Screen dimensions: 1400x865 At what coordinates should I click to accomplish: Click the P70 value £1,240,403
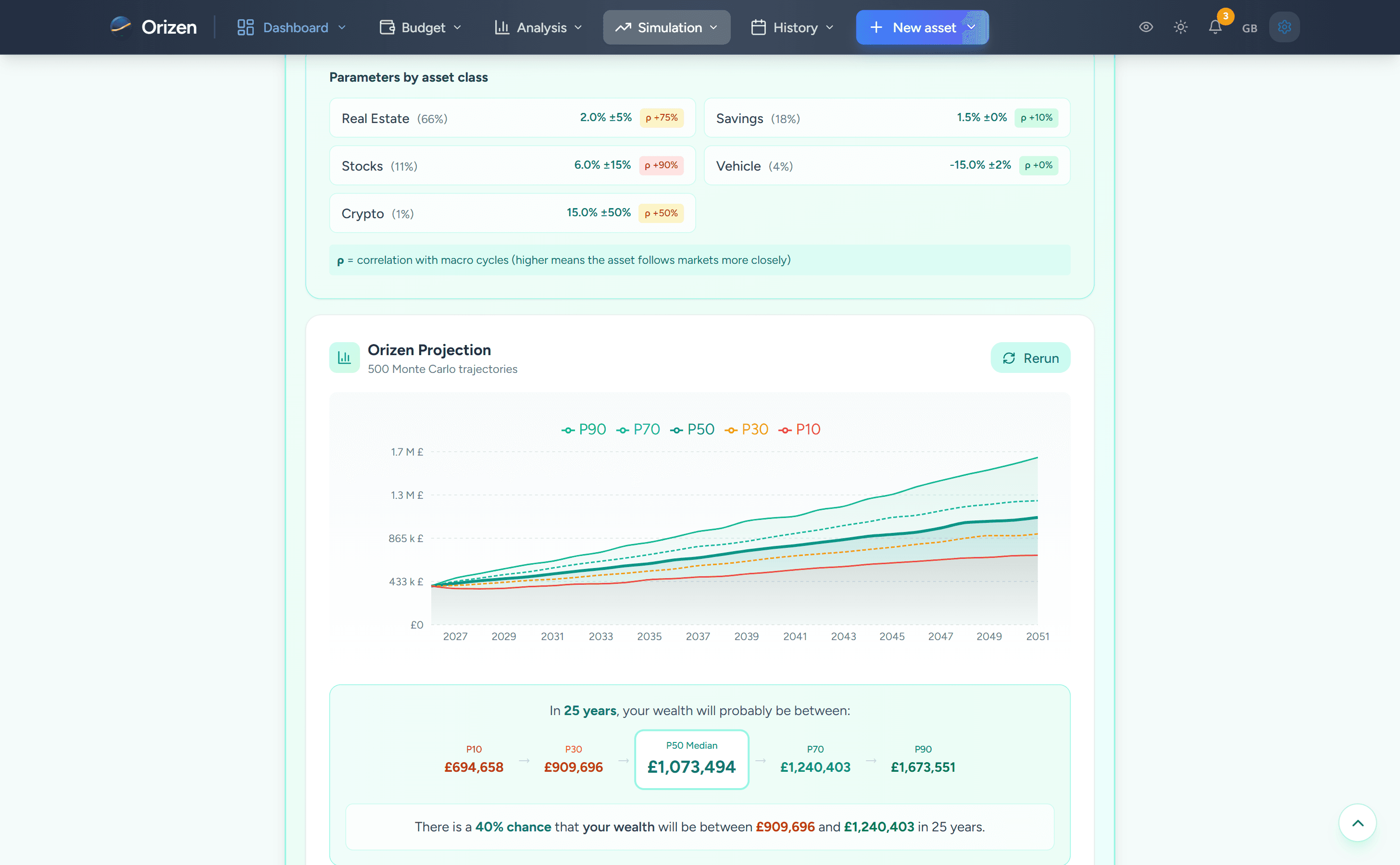(x=815, y=767)
